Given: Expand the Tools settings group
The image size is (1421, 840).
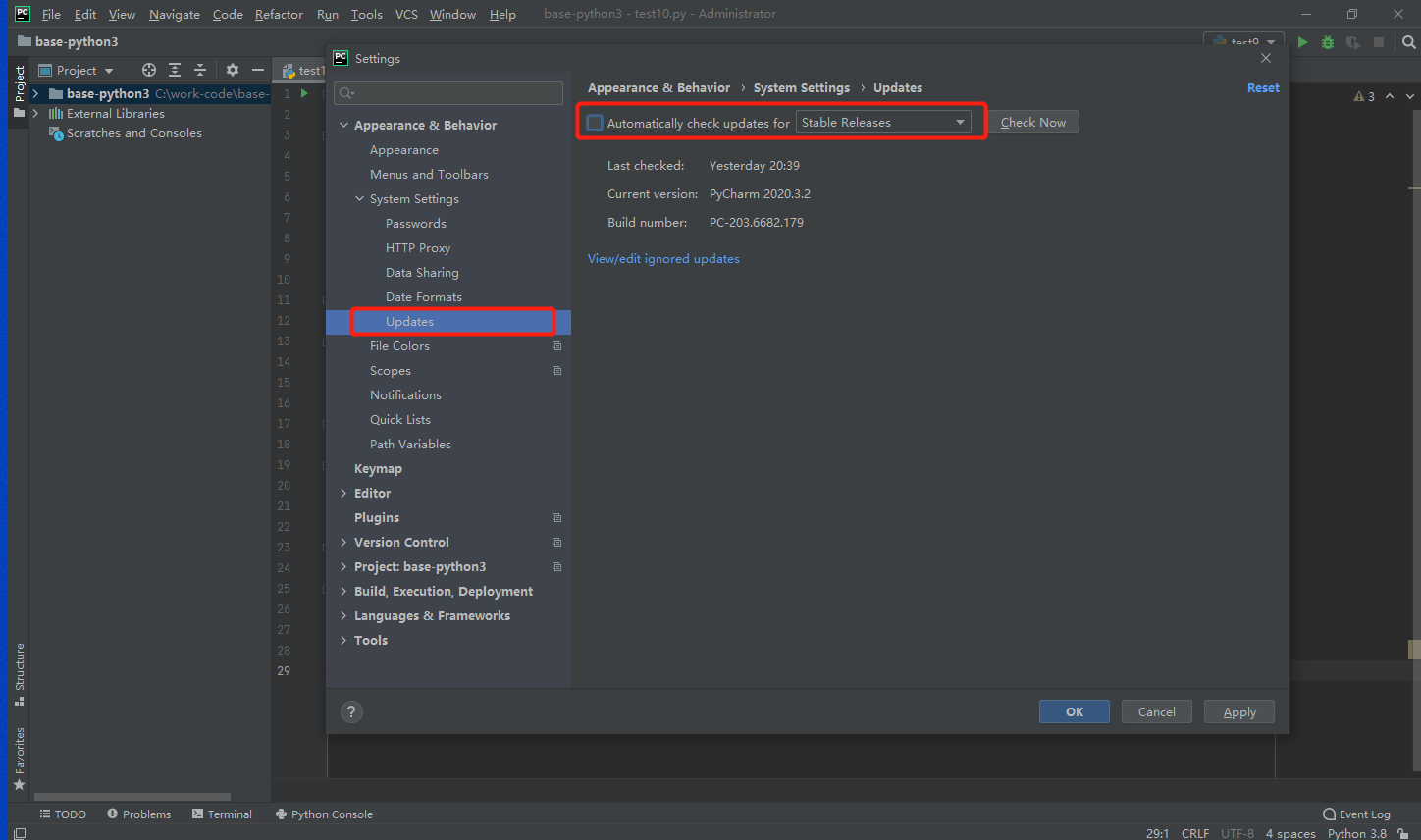Looking at the screenshot, I should click(343, 641).
